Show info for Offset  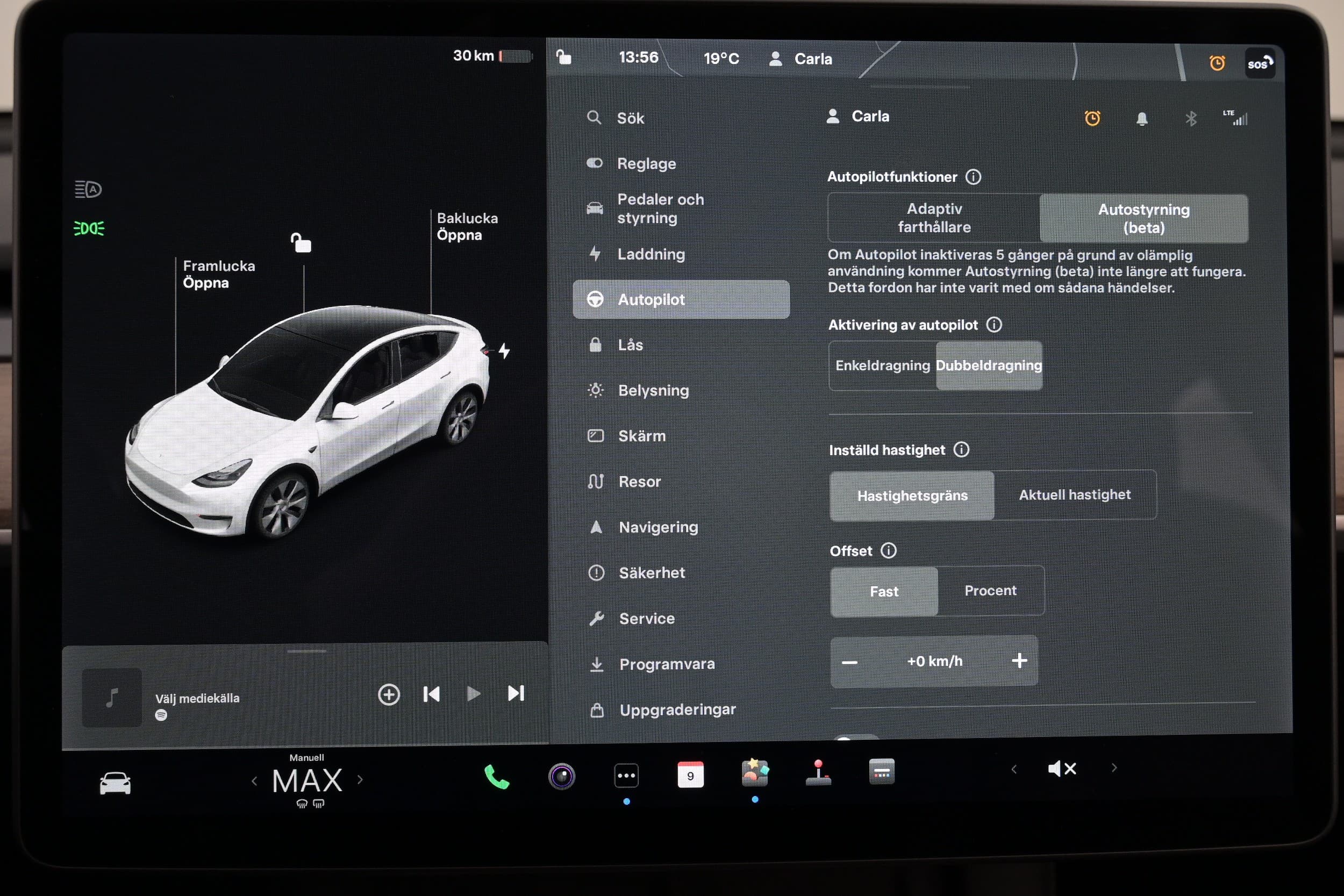(889, 550)
